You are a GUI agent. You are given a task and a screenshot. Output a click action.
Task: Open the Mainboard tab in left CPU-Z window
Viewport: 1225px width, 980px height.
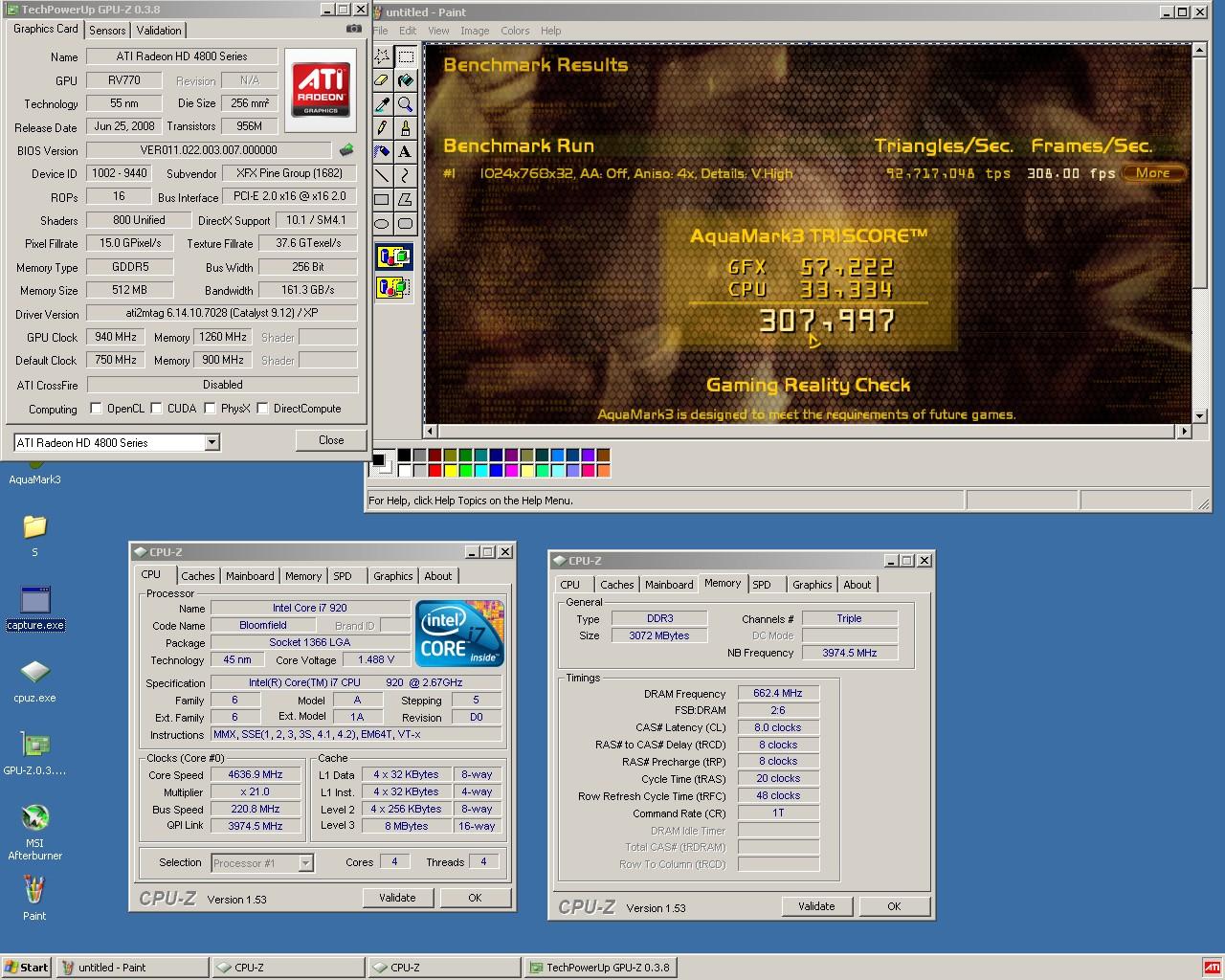(x=250, y=576)
